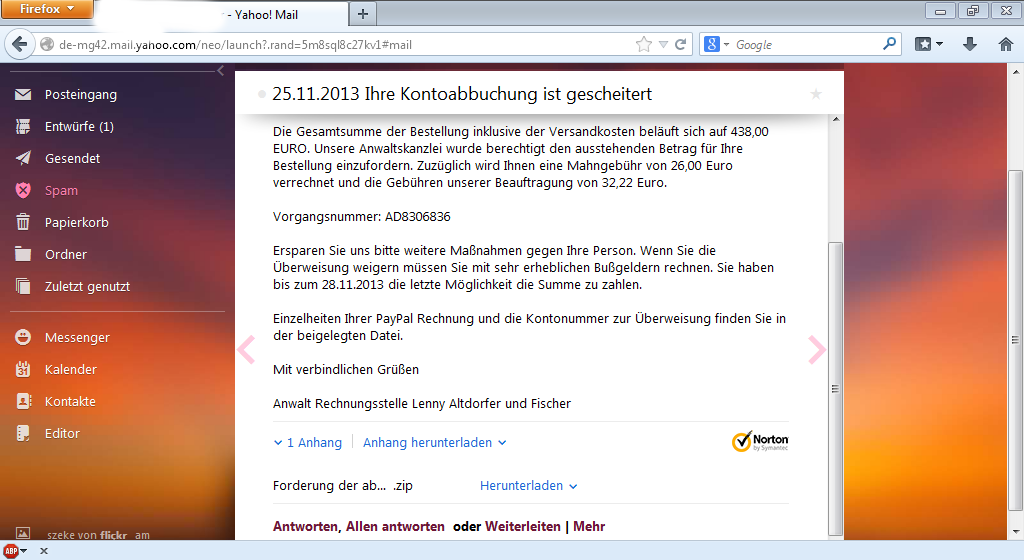Click Weiterleiten to forward the email
This screenshot has width=1024, height=560.
point(522,527)
